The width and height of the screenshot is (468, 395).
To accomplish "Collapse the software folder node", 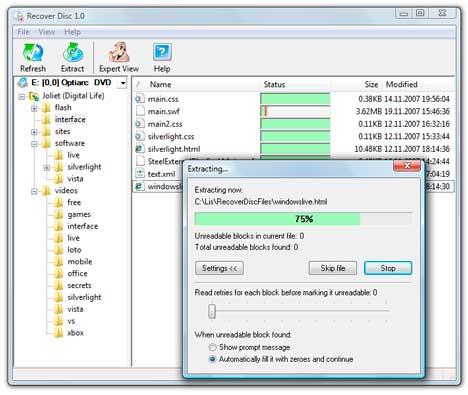I will [x=34, y=144].
